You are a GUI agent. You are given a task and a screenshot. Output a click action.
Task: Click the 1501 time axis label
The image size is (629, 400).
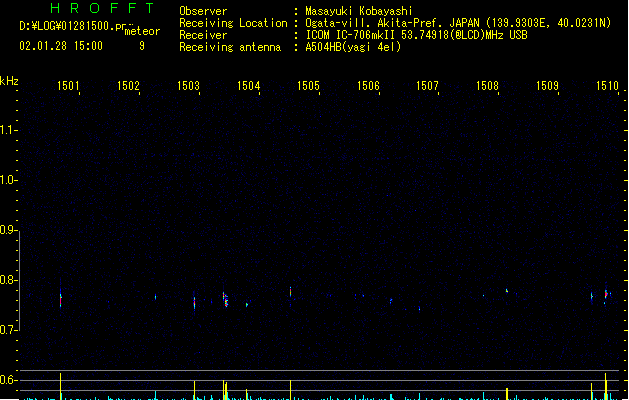point(68,85)
